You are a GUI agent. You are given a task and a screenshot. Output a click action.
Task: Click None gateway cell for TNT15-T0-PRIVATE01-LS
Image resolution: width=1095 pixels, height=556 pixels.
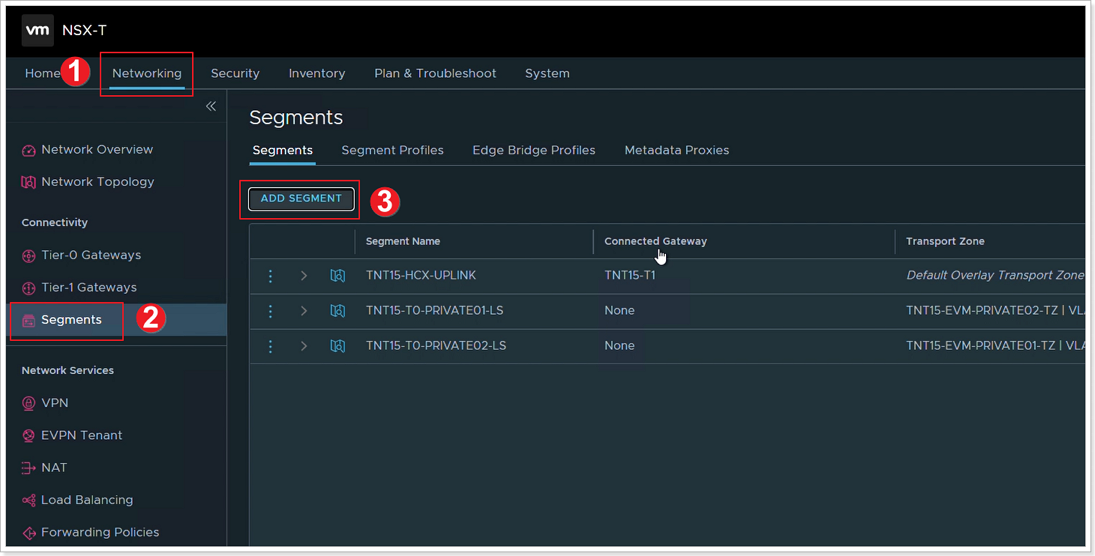pos(619,310)
